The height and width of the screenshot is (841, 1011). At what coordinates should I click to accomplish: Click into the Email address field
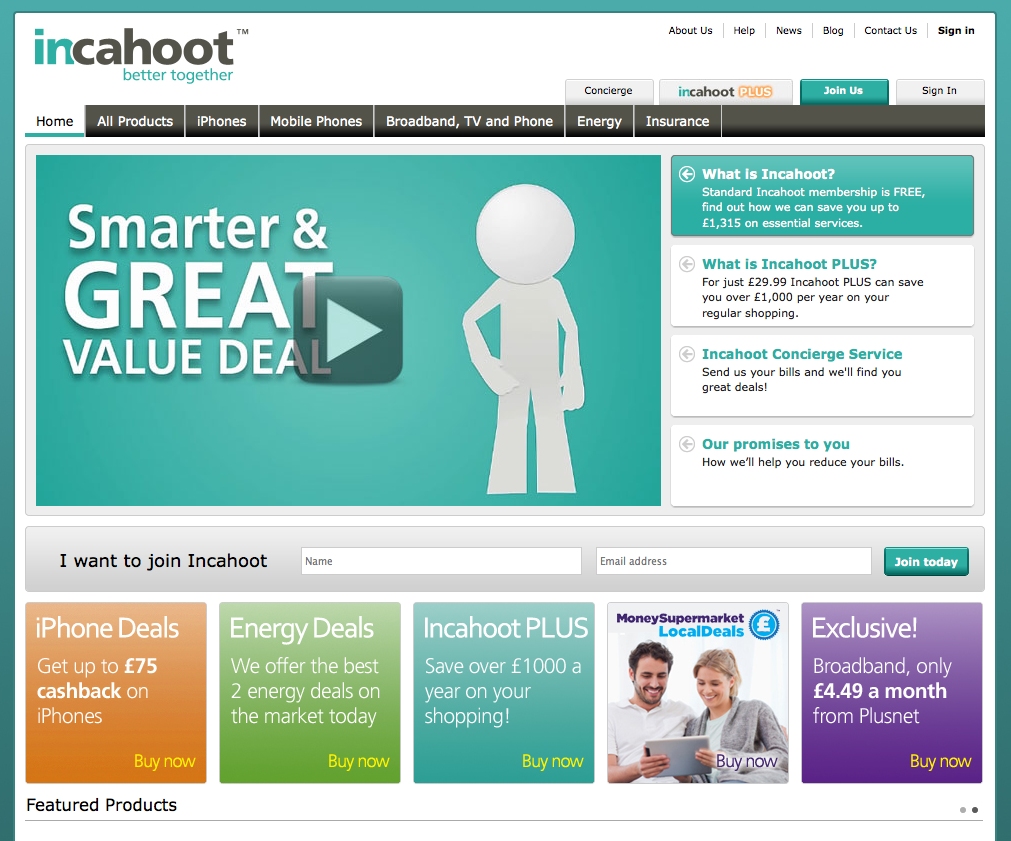733,561
